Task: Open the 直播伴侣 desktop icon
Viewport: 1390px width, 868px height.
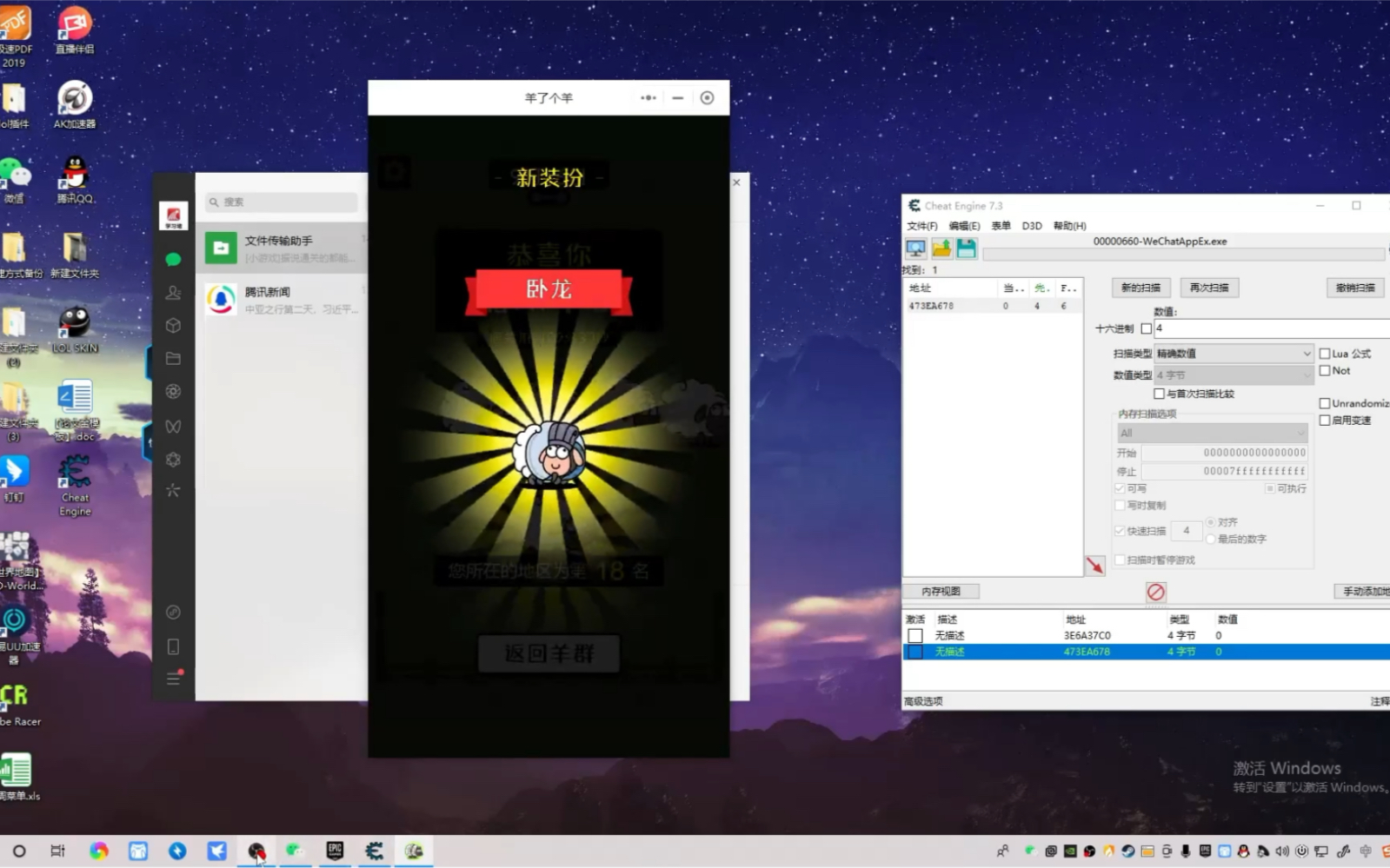Action: 75,30
